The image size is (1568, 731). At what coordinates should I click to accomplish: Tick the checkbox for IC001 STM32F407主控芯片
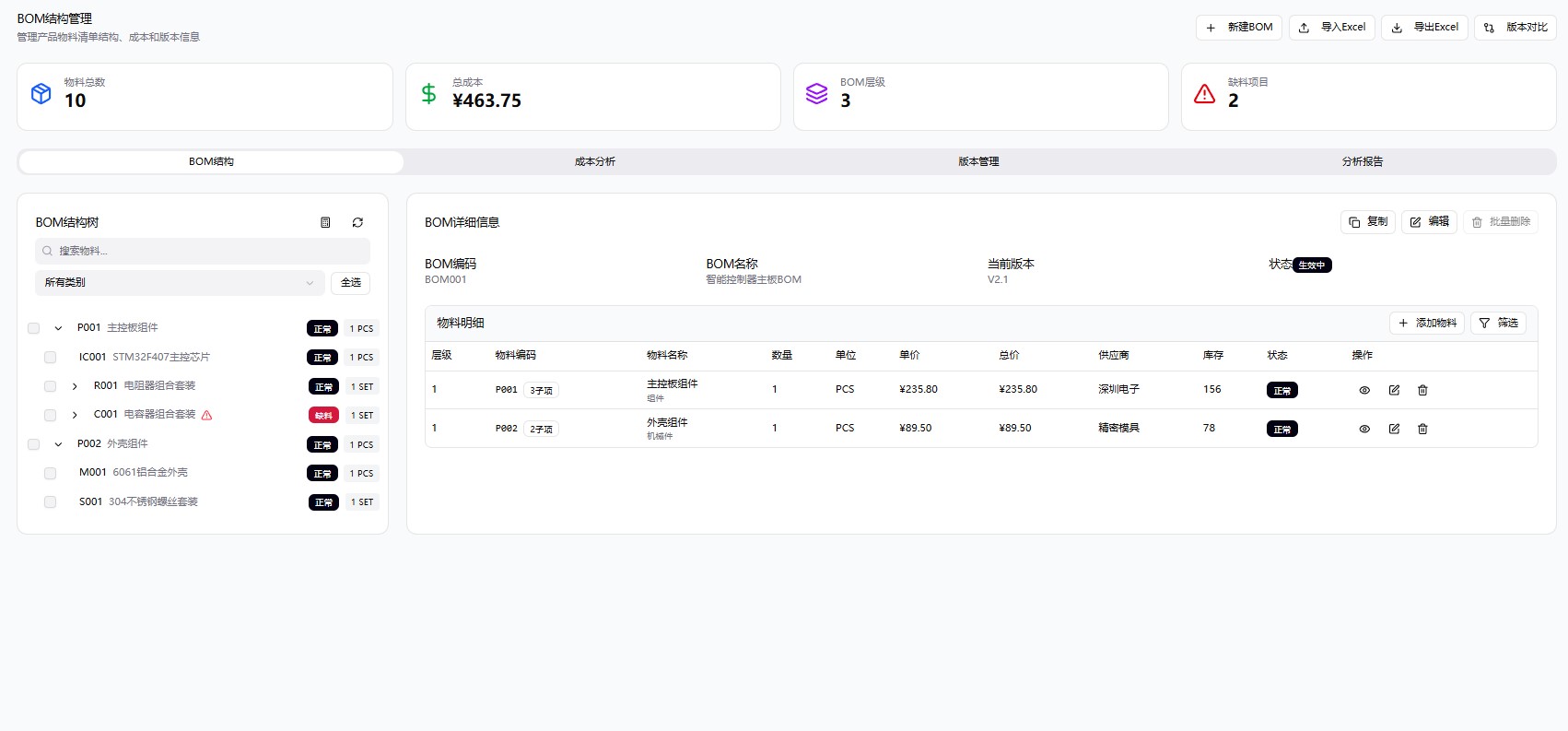51,357
